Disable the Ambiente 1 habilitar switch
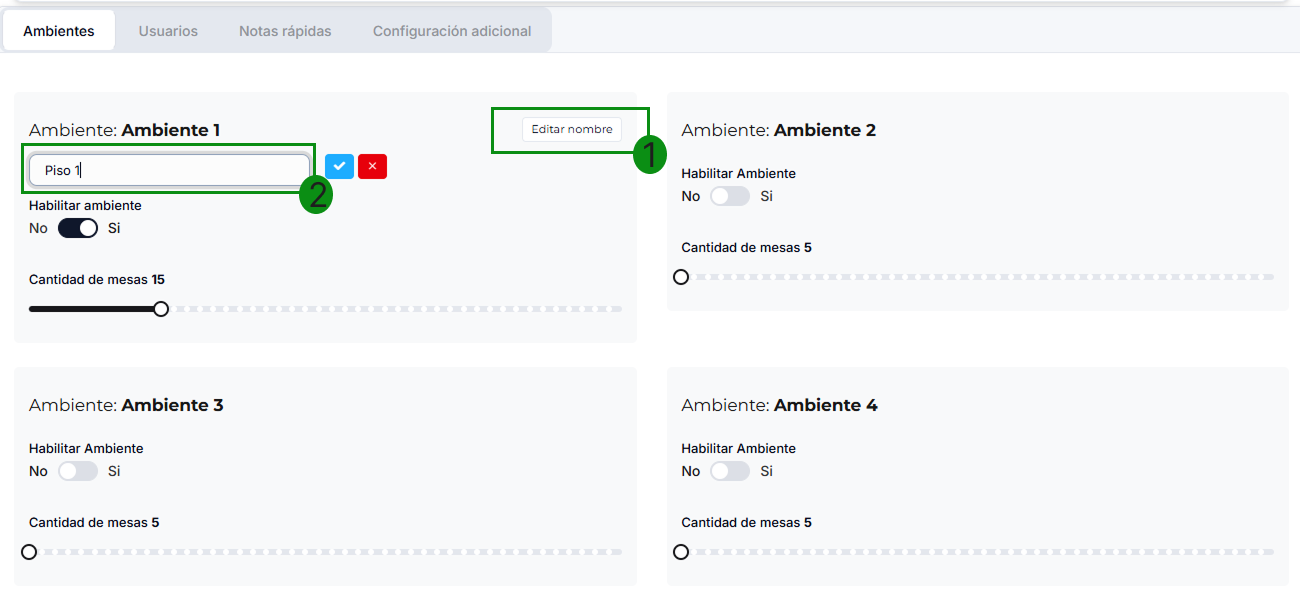The height and width of the screenshot is (613, 1300). [78, 228]
